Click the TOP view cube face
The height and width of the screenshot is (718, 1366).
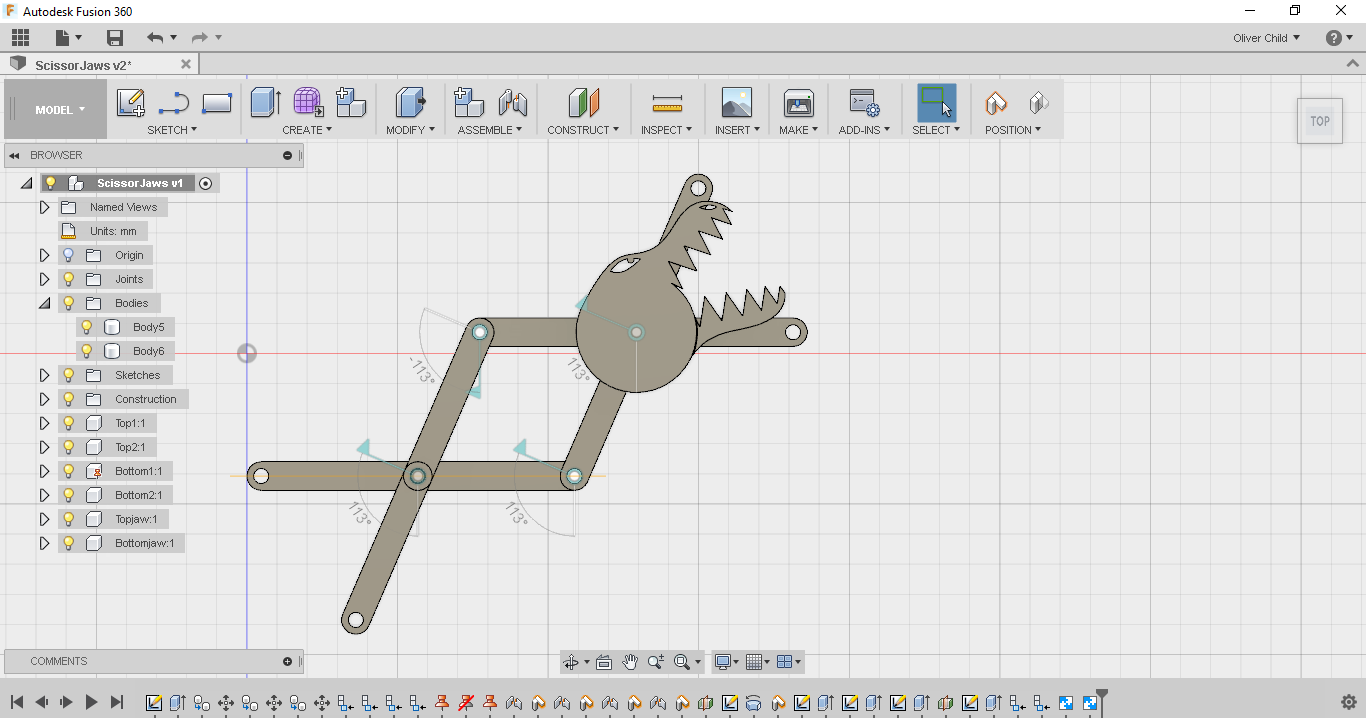click(x=1320, y=121)
